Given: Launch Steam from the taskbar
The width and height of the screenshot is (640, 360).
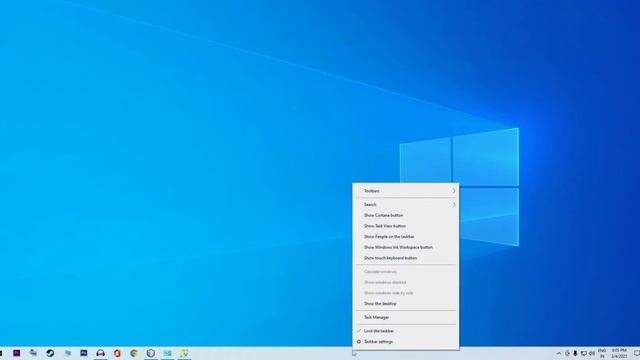Looking at the screenshot, I should pyautogui.click(x=50, y=353).
